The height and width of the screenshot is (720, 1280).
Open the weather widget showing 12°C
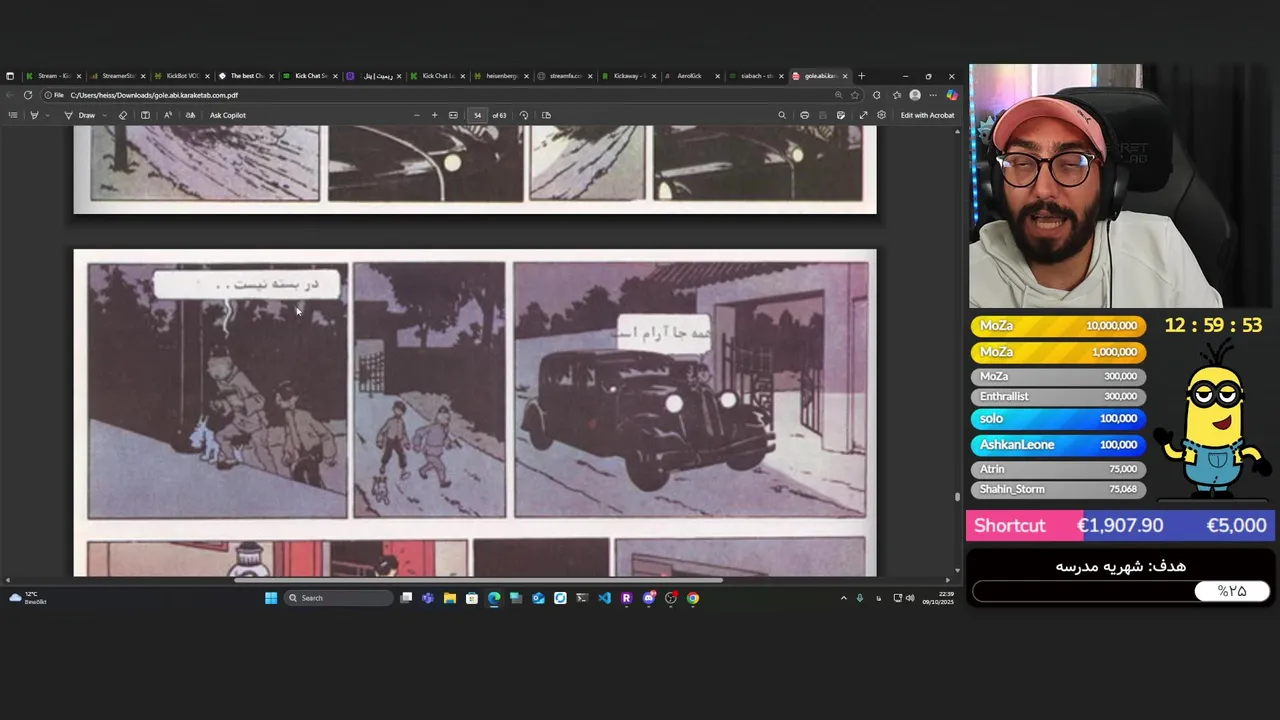click(28, 598)
